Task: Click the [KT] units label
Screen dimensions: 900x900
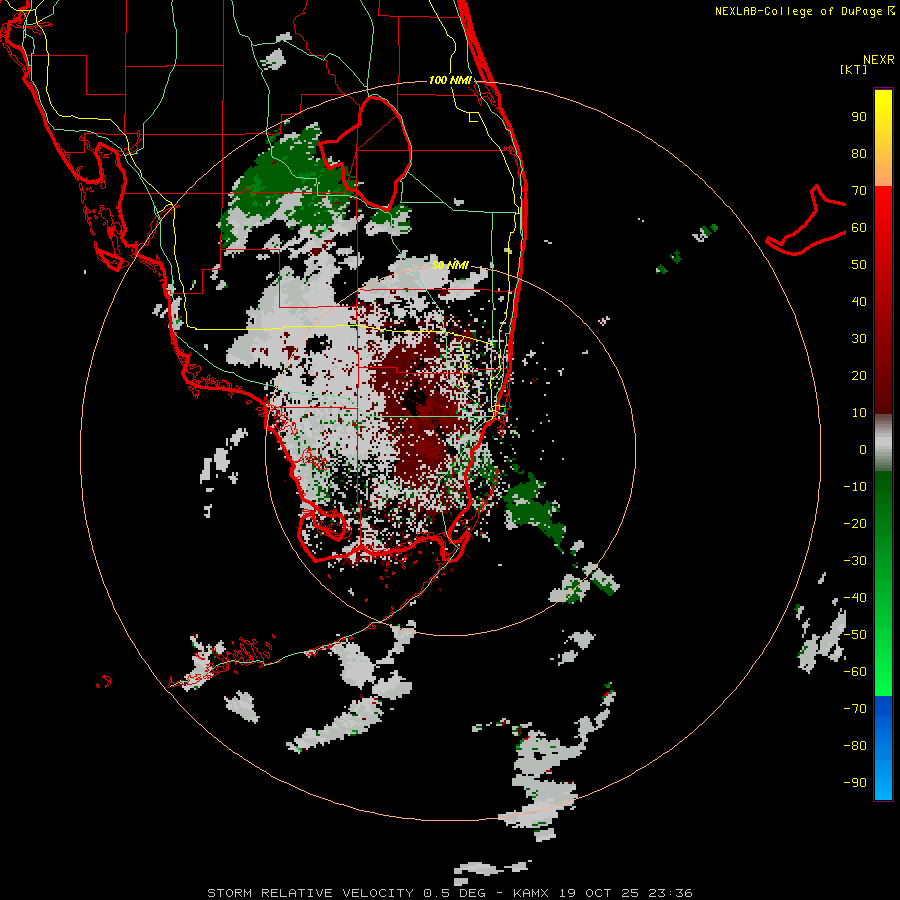Action: click(854, 69)
